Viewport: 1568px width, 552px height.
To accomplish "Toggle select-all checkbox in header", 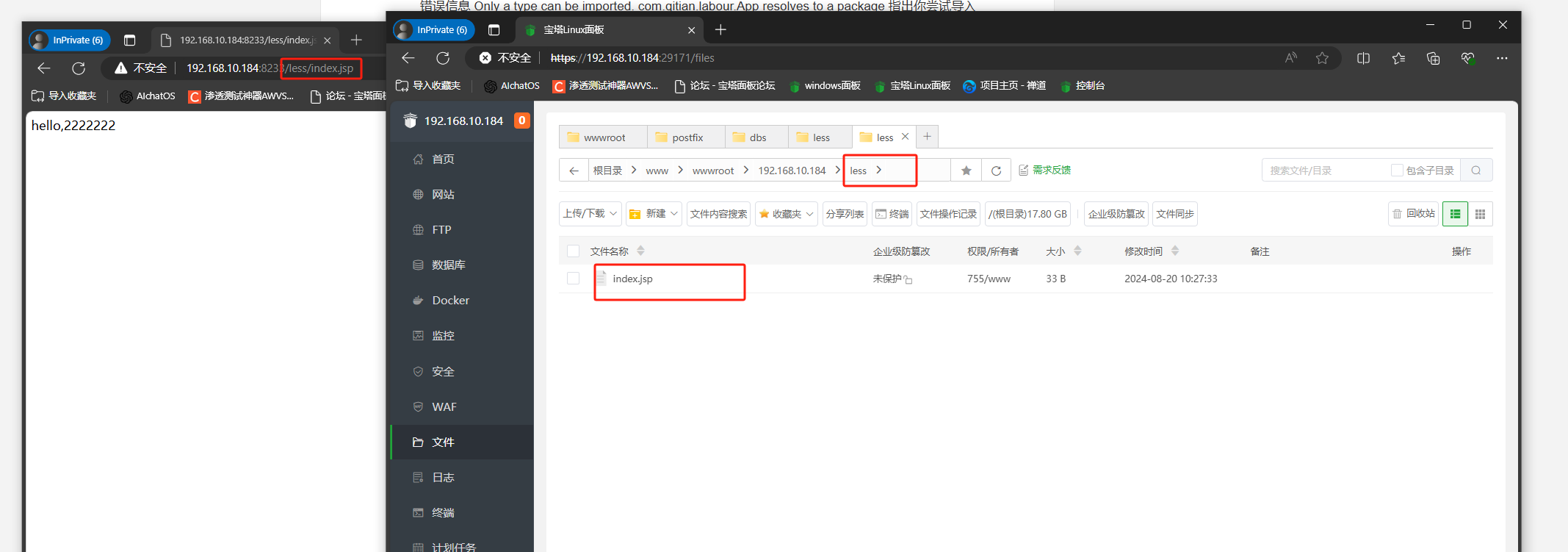I will pyautogui.click(x=574, y=251).
